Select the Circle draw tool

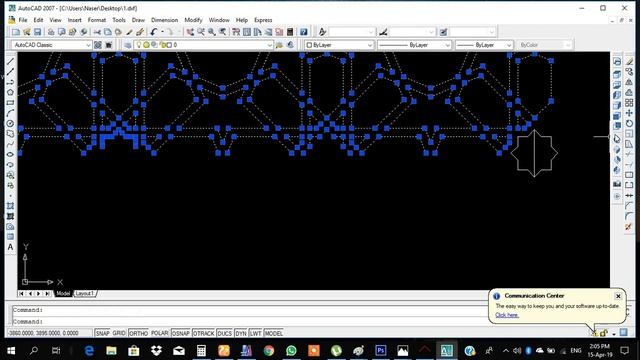pyautogui.click(x=11, y=123)
